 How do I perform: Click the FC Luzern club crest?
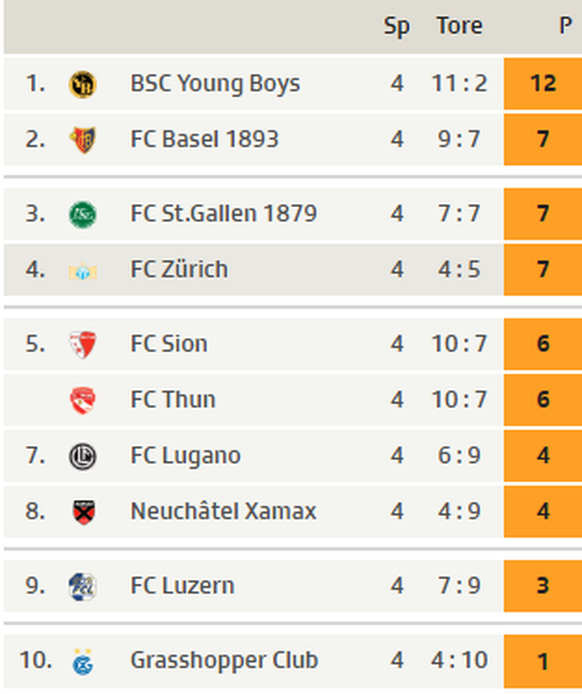[x=83, y=586]
